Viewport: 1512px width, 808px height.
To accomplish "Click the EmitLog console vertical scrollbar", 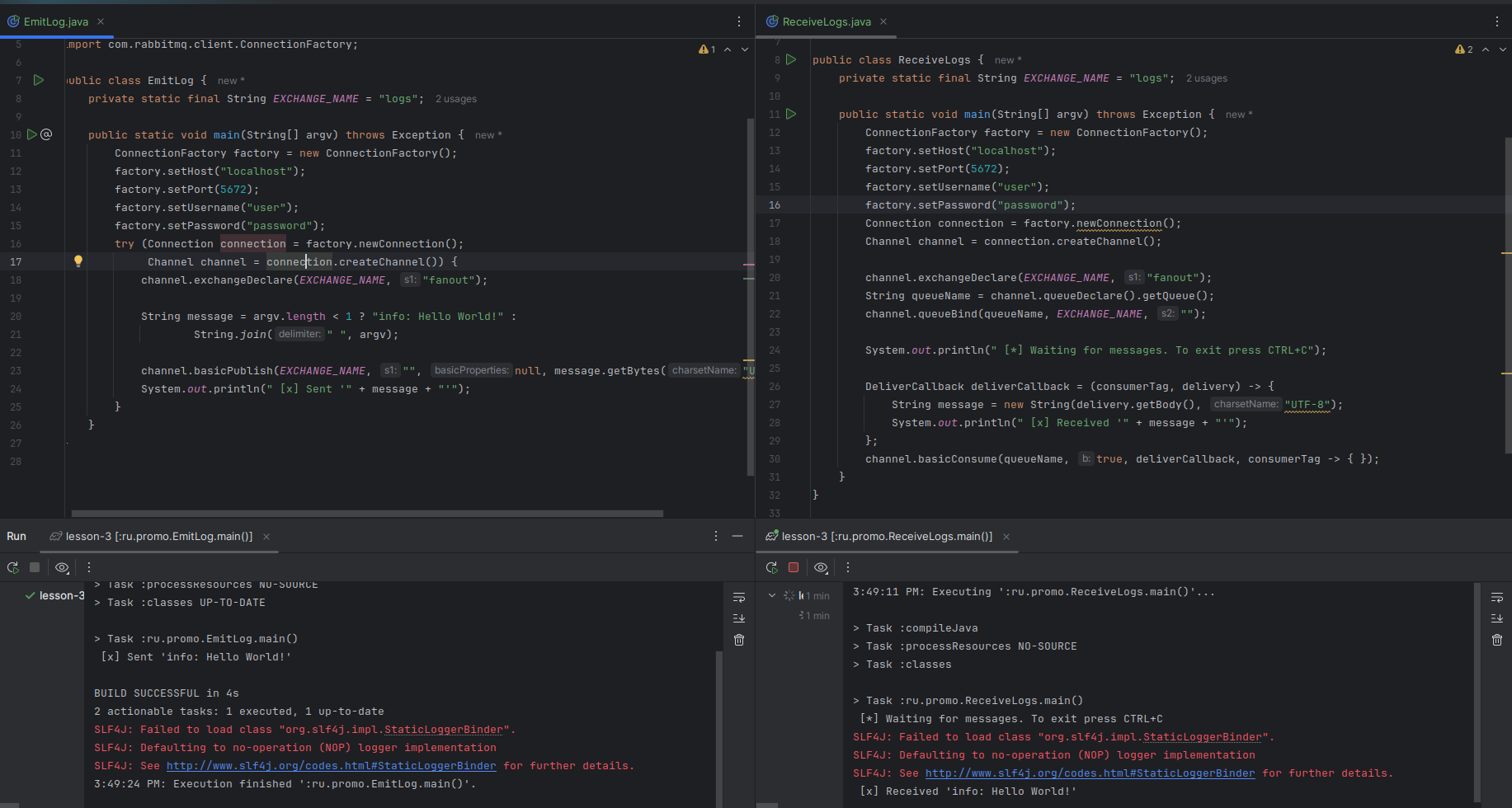I will pyautogui.click(x=718, y=729).
